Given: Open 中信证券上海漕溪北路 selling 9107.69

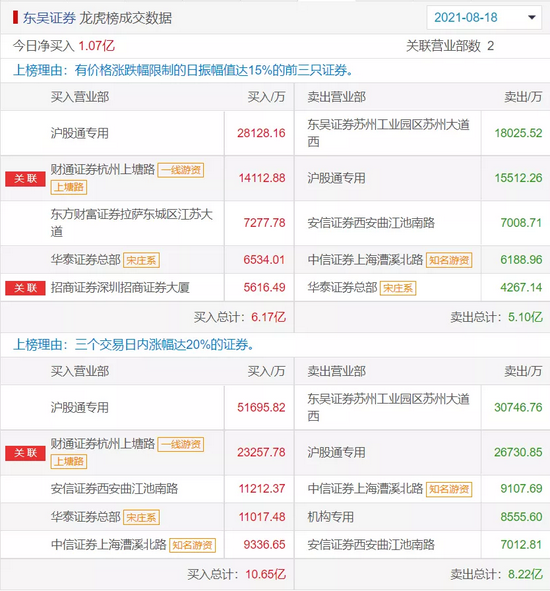Looking at the screenshot, I should click(x=365, y=489).
